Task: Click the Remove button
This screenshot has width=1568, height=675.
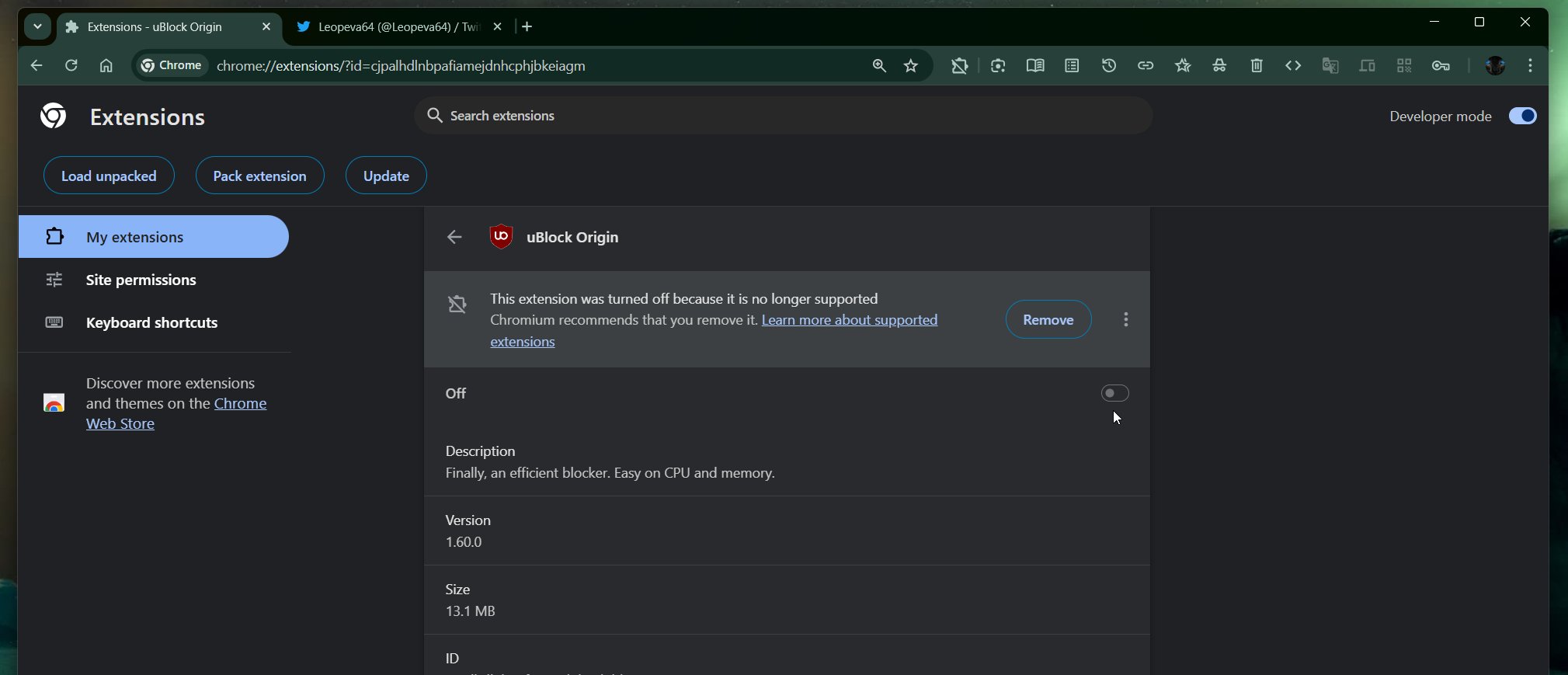Action: pos(1048,319)
